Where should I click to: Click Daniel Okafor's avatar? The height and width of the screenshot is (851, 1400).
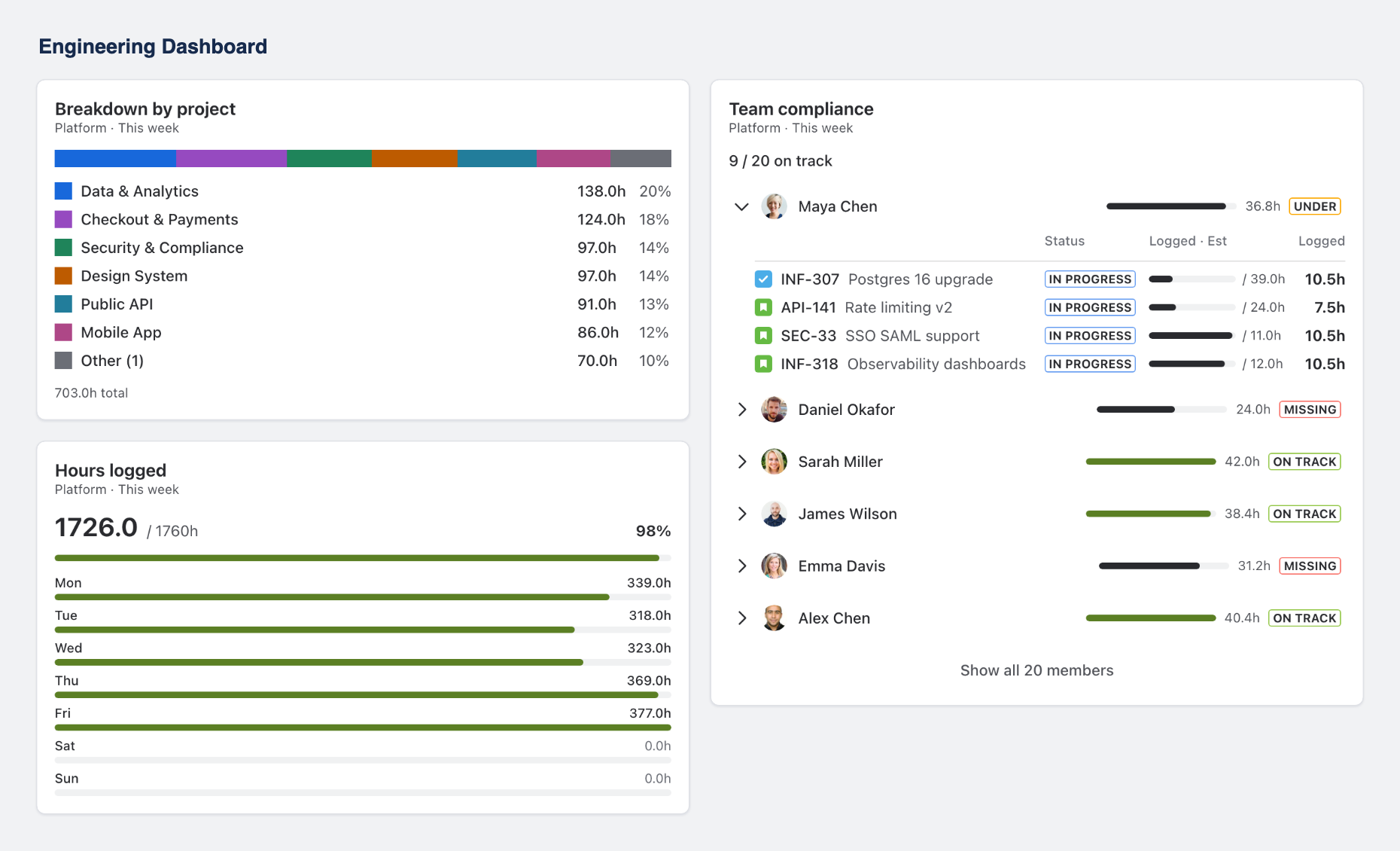[774, 410]
